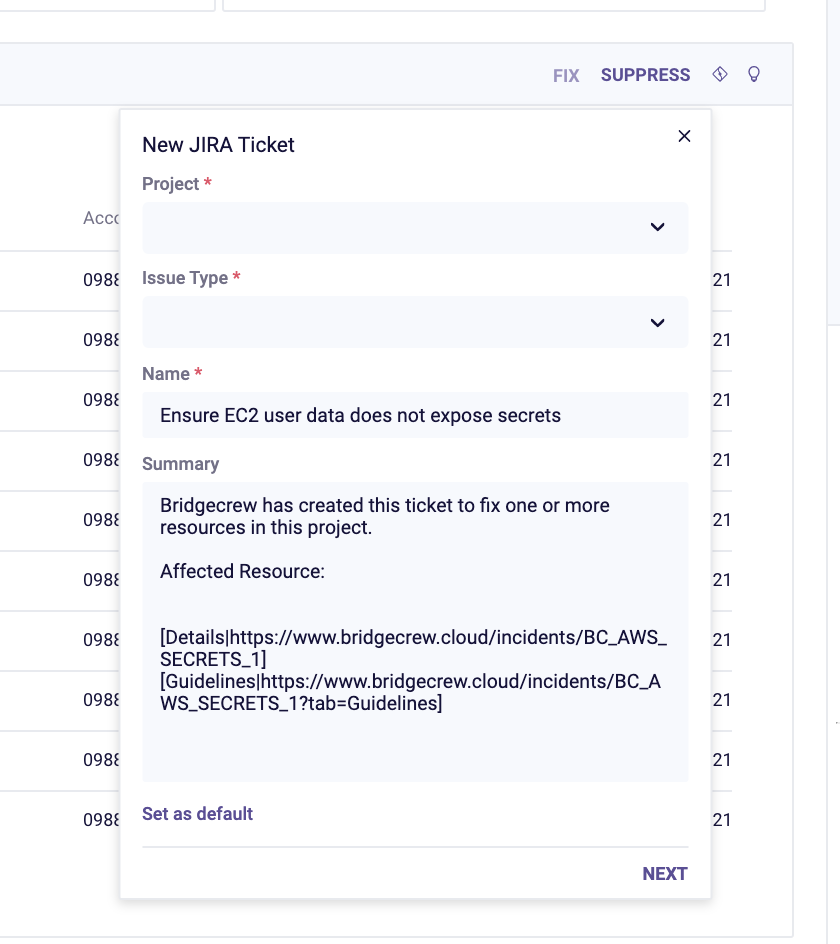The width and height of the screenshot is (840, 944).
Task: Open the Project dropdown
Action: 415,228
